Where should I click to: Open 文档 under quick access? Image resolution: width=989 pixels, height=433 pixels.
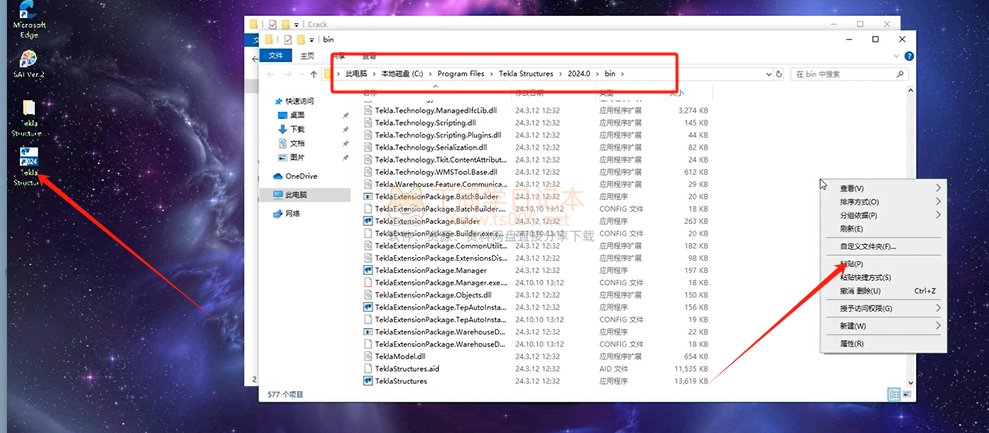(x=291, y=143)
